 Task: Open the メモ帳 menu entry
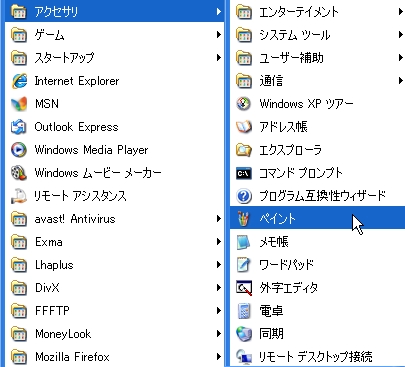pos(317,242)
